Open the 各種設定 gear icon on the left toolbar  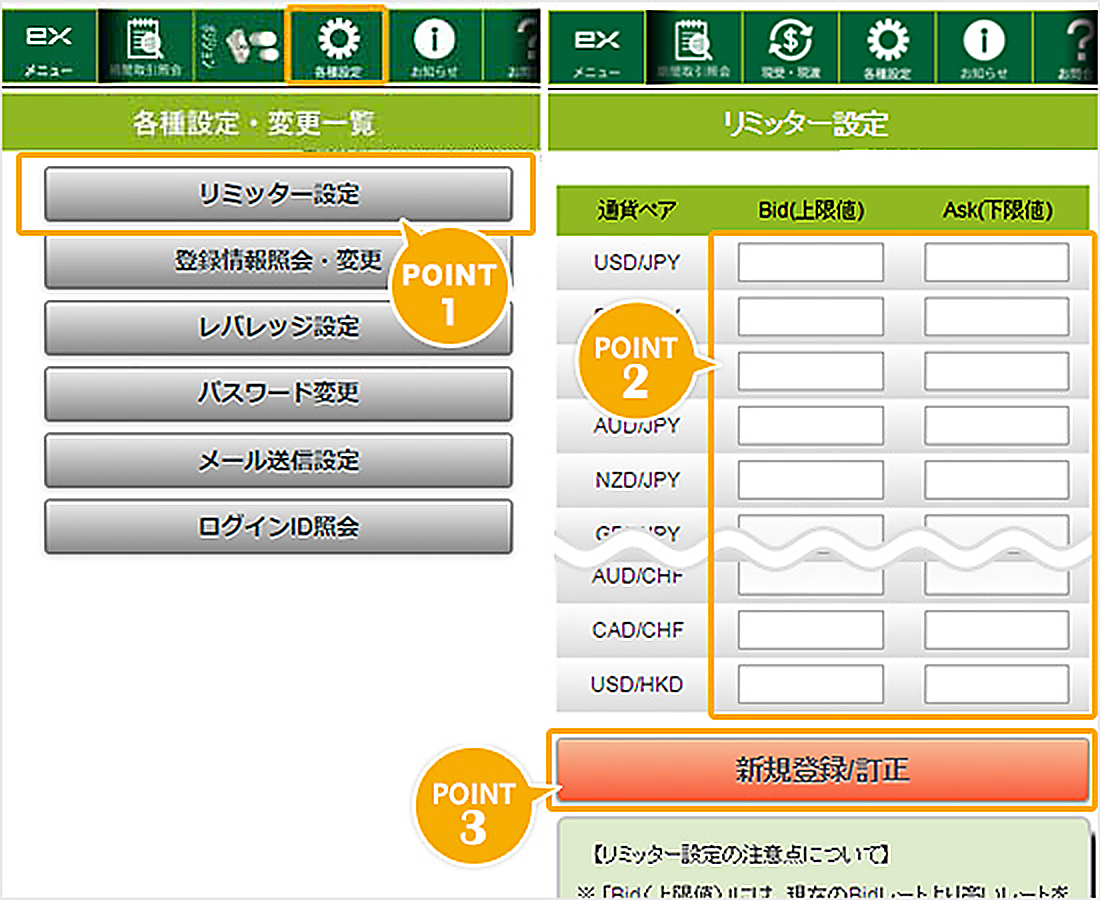tap(338, 44)
